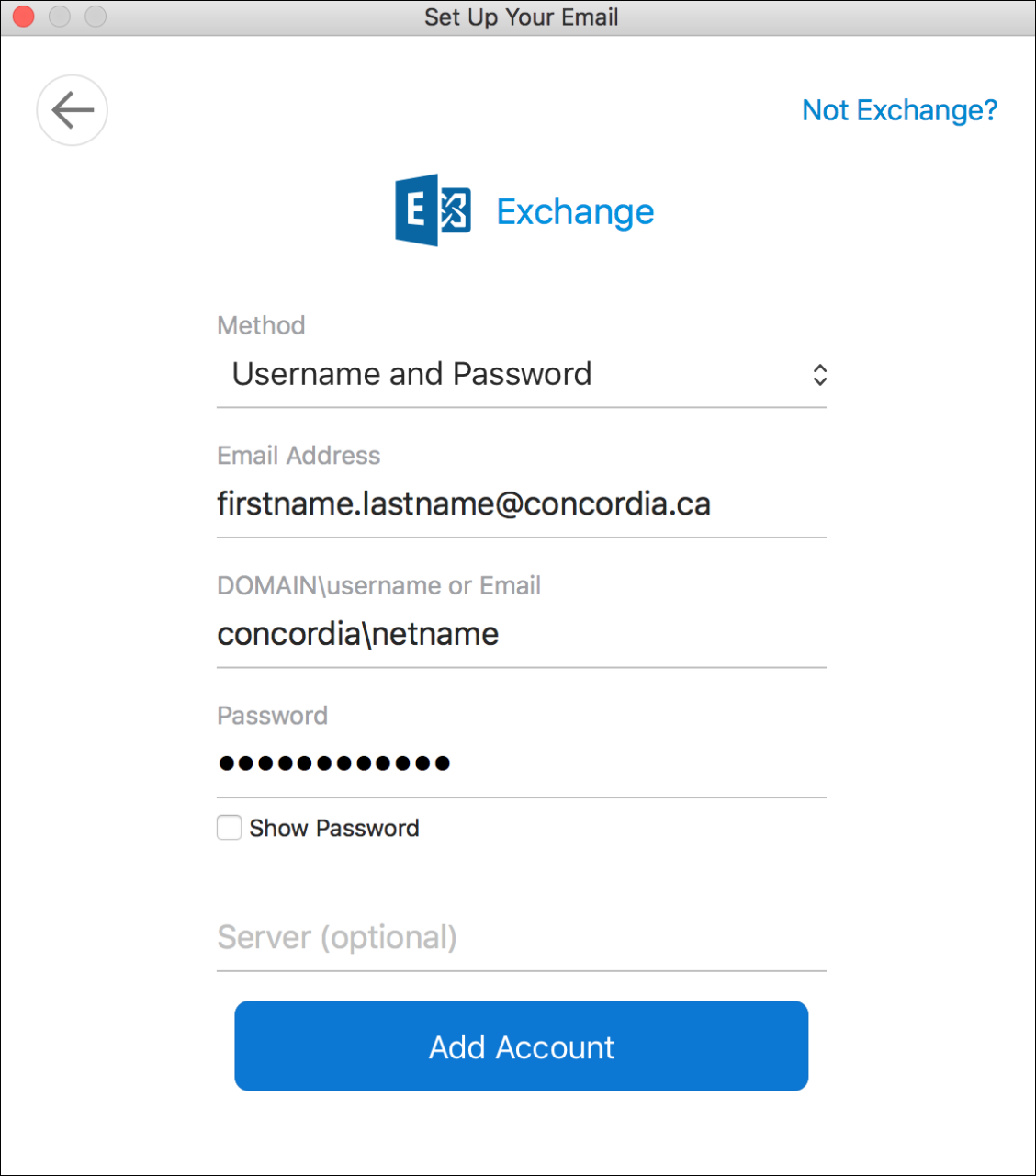Click the 'Not Exchange?' link

tap(899, 110)
